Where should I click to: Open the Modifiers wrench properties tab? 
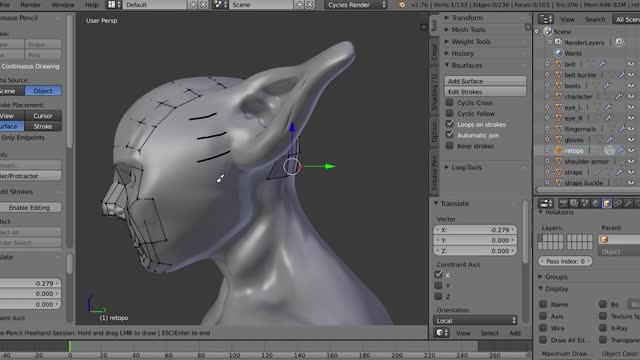pyautogui.click(x=629, y=203)
